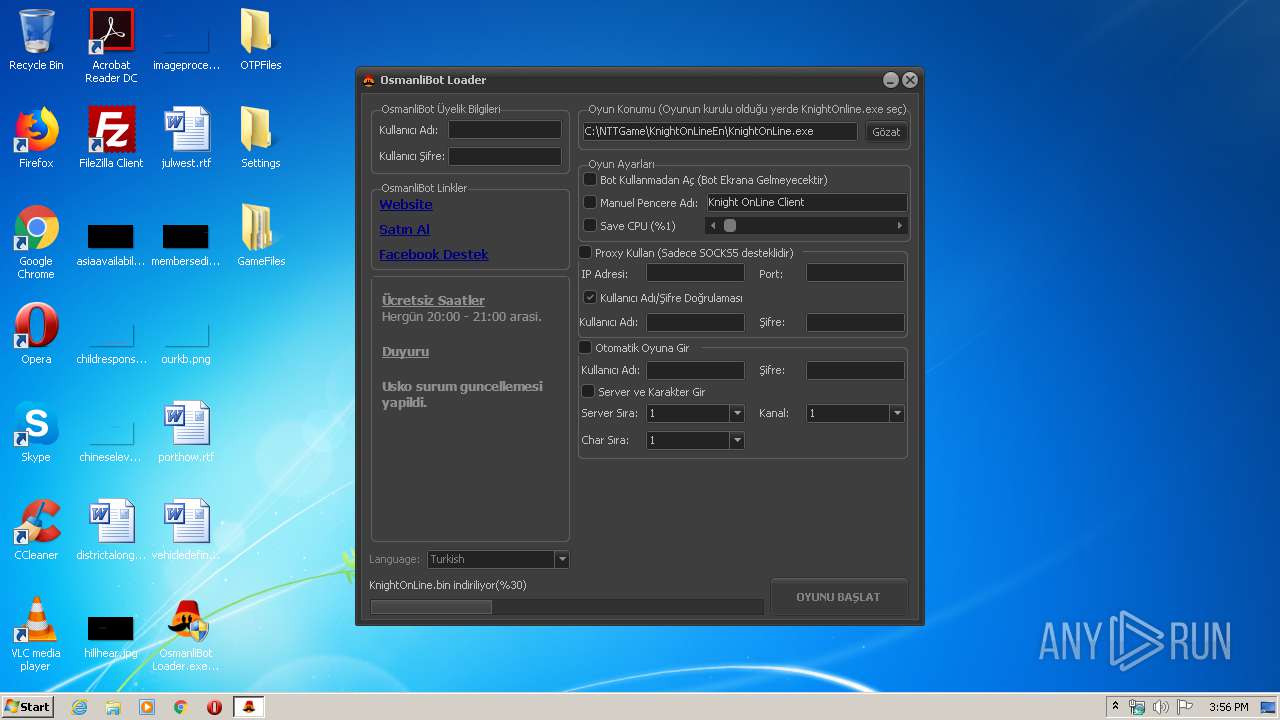Click the download progress bar

tap(566, 607)
